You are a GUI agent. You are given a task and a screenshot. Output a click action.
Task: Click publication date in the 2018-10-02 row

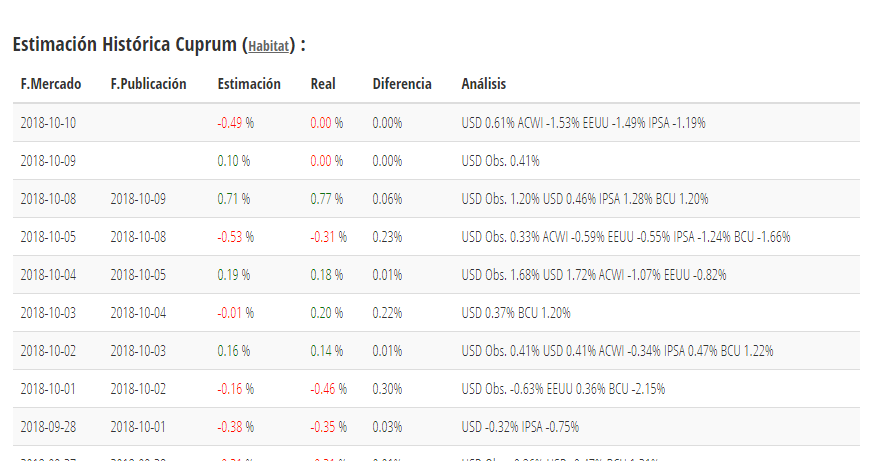[138, 351]
